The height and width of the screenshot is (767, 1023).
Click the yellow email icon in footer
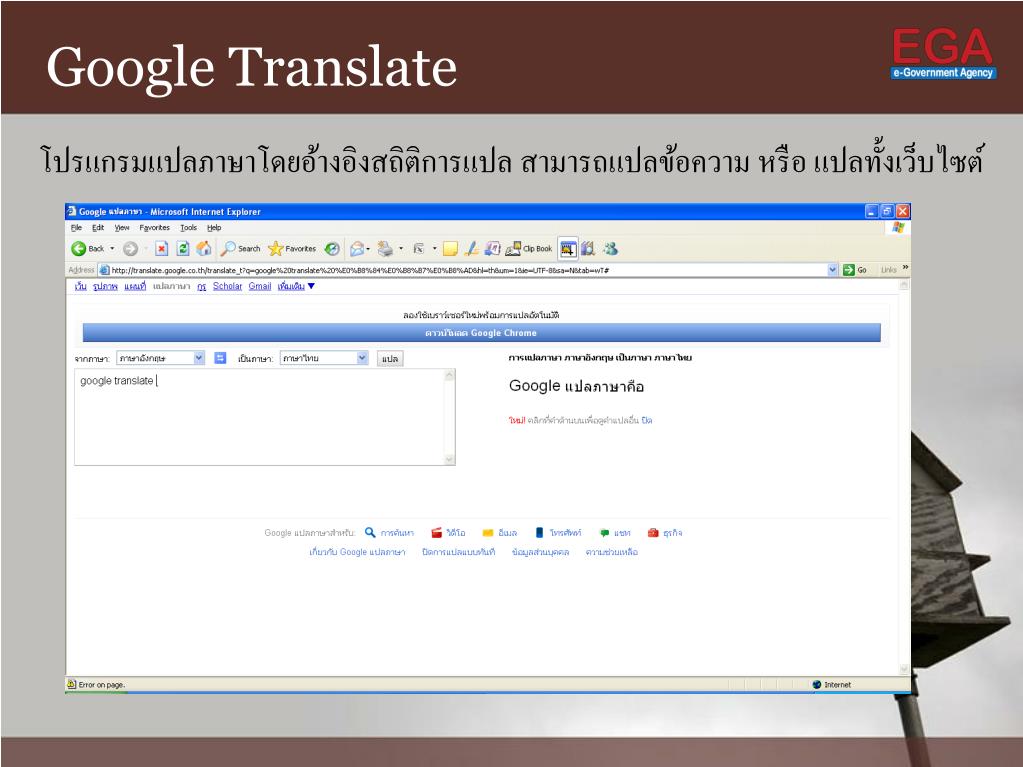pyautogui.click(x=487, y=533)
